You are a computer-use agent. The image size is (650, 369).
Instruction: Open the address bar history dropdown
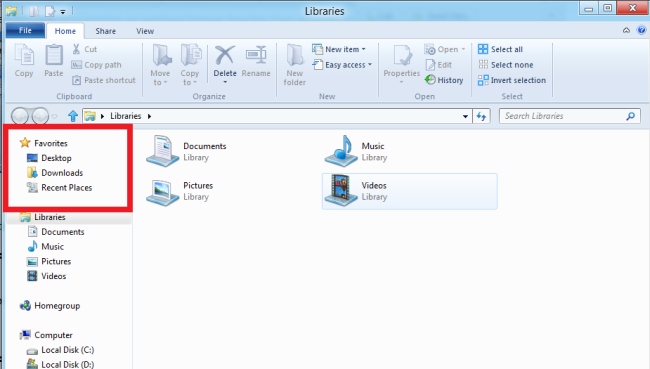(466, 117)
